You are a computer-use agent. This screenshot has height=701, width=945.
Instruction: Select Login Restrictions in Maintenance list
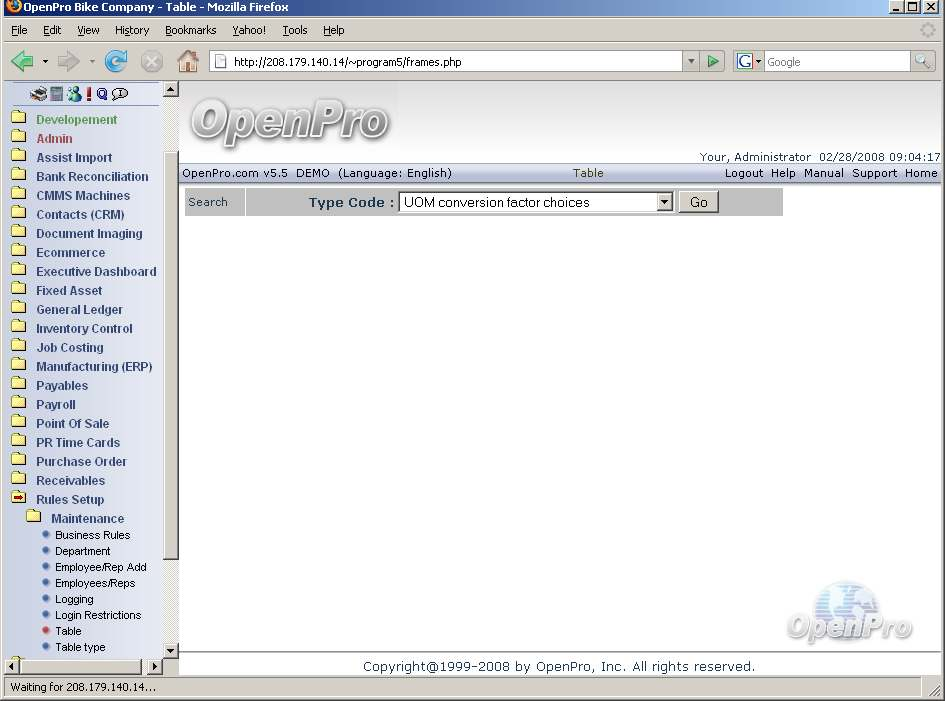(98, 615)
